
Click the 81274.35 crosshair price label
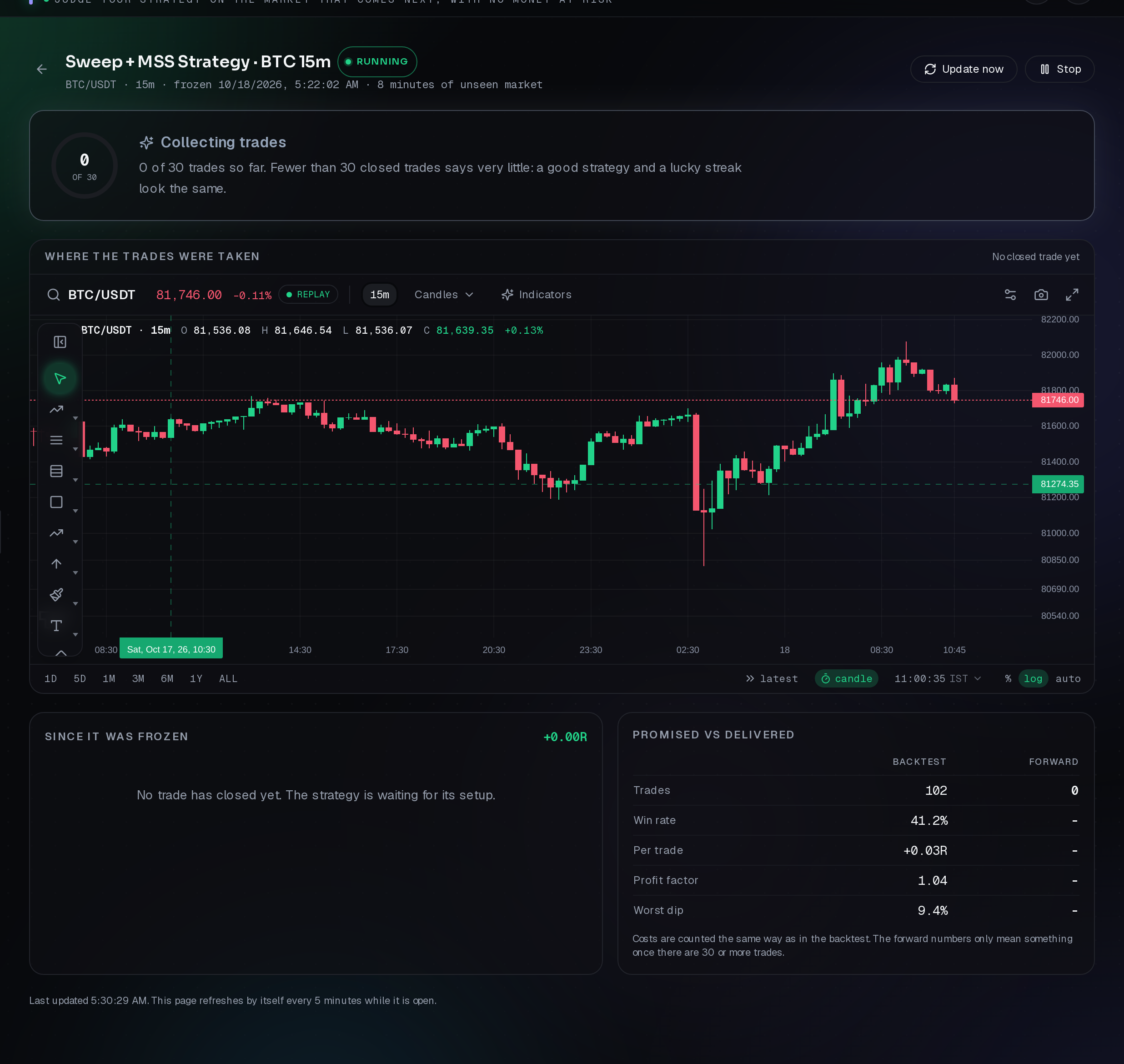1058,484
